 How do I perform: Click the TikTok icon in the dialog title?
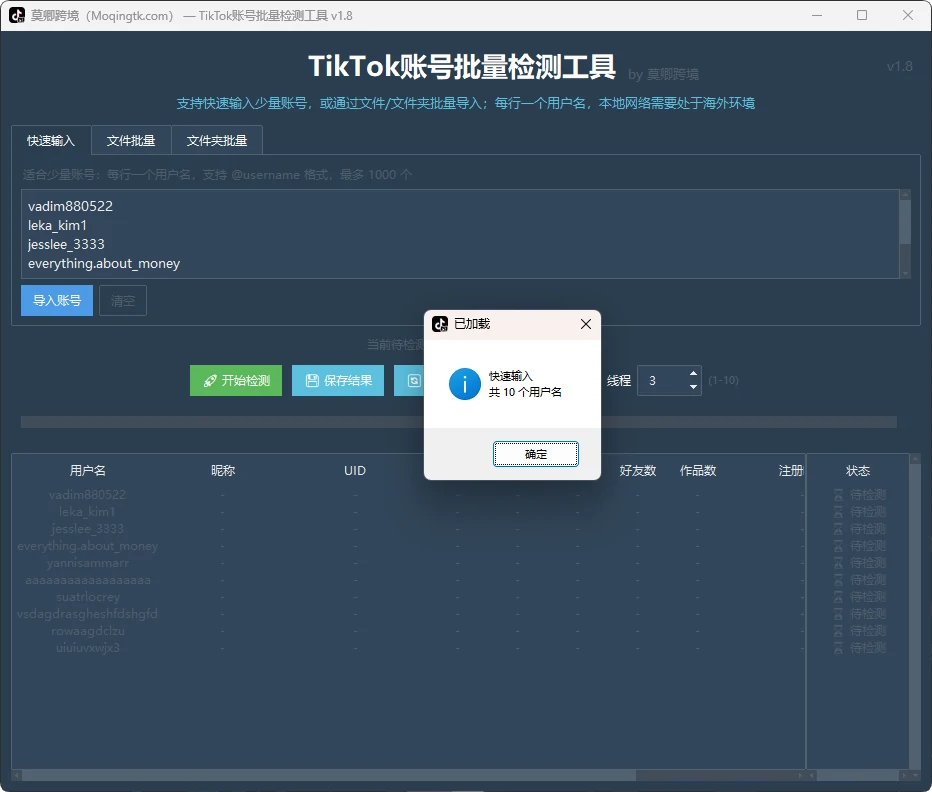point(440,324)
